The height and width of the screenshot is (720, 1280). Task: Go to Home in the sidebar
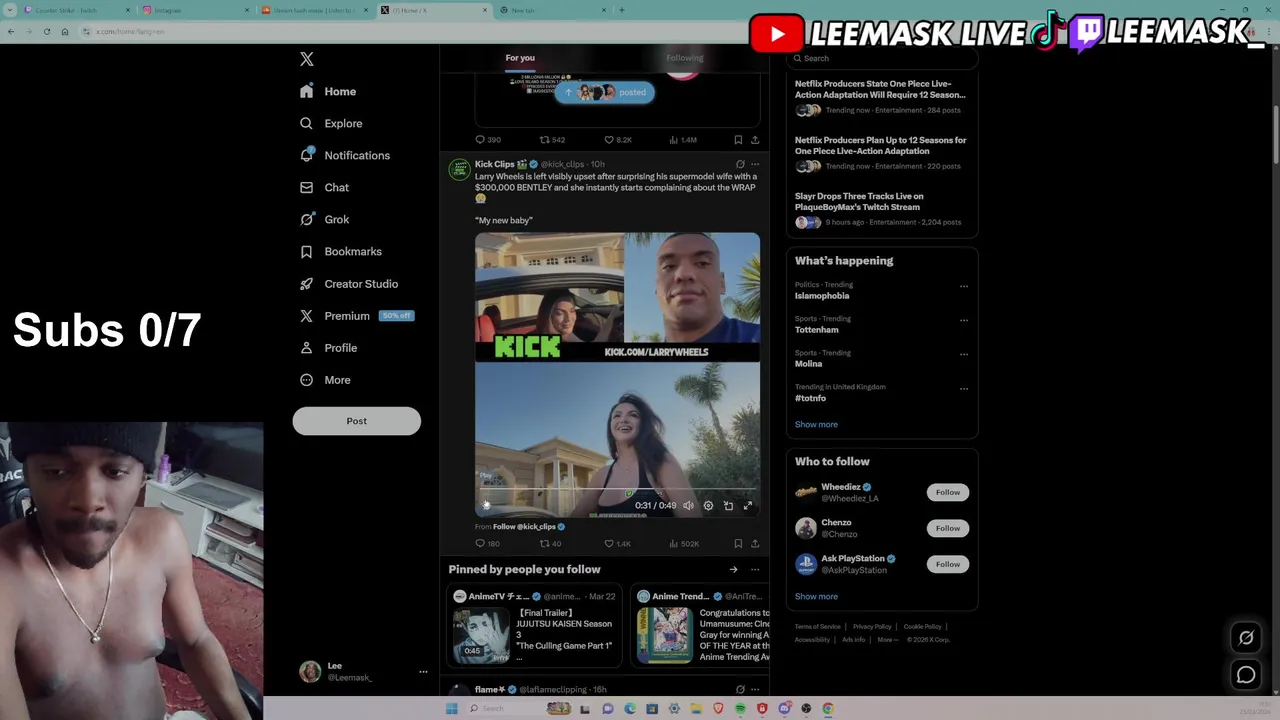click(329, 91)
